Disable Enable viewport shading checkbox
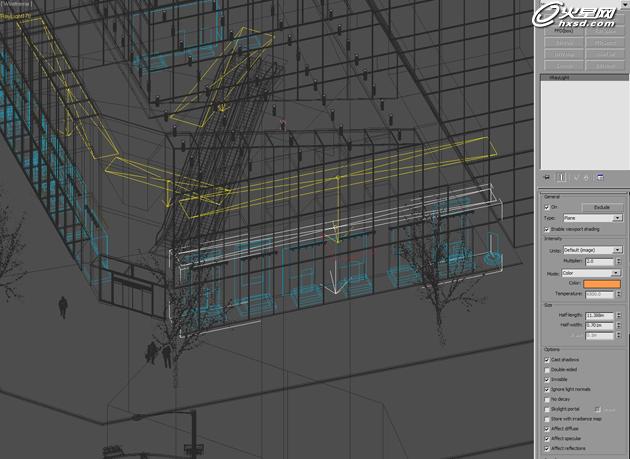This screenshot has width=630, height=459. click(547, 229)
